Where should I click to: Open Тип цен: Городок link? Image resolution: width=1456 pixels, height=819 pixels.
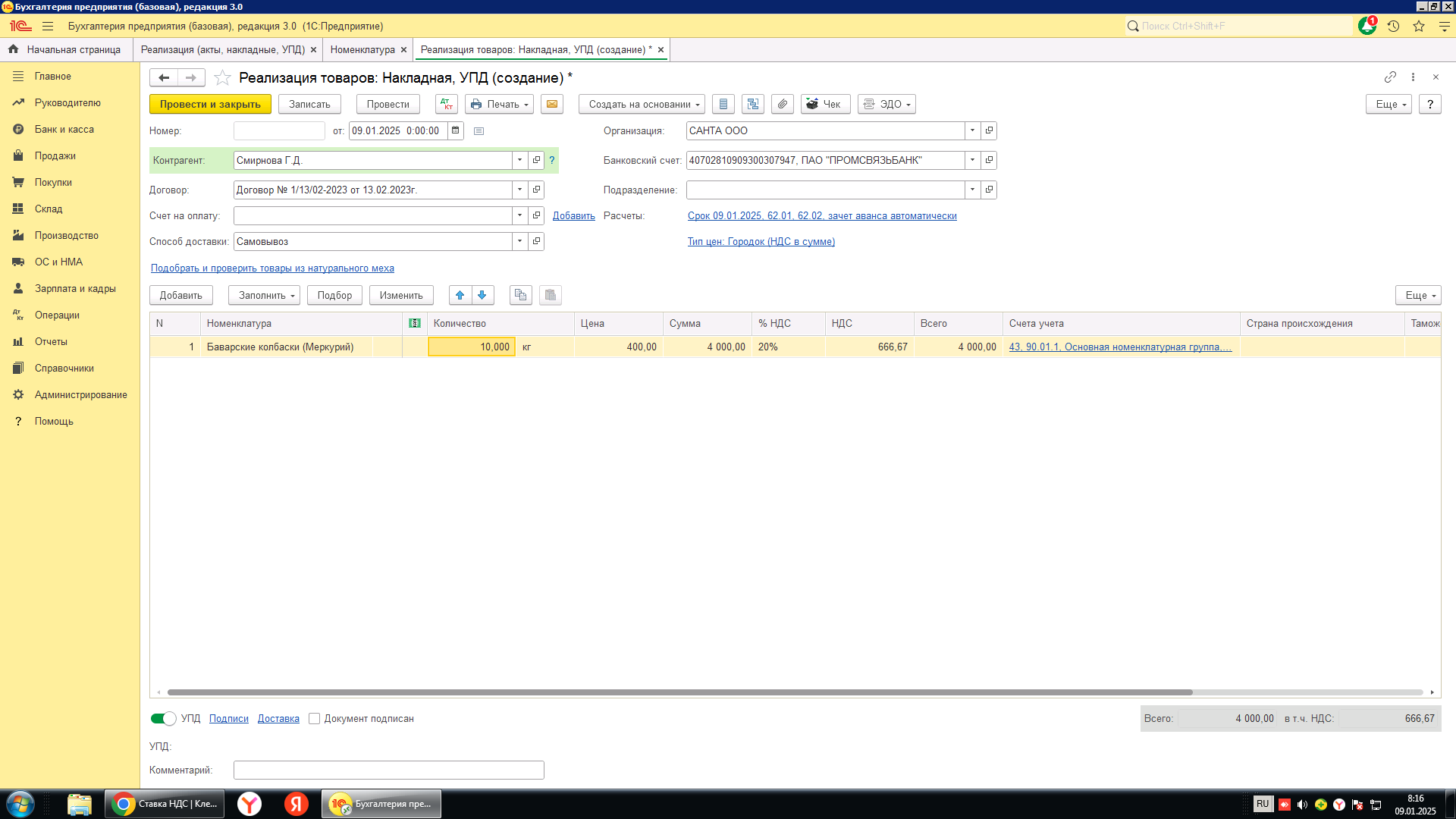[x=761, y=241]
